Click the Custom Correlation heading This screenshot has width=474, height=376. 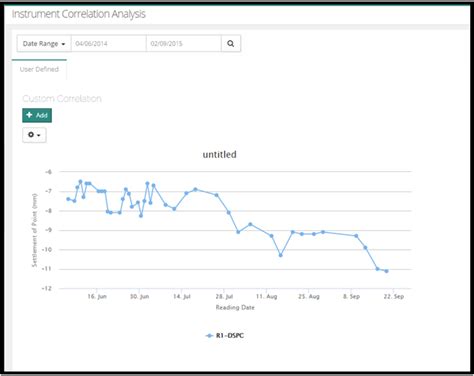(62, 99)
